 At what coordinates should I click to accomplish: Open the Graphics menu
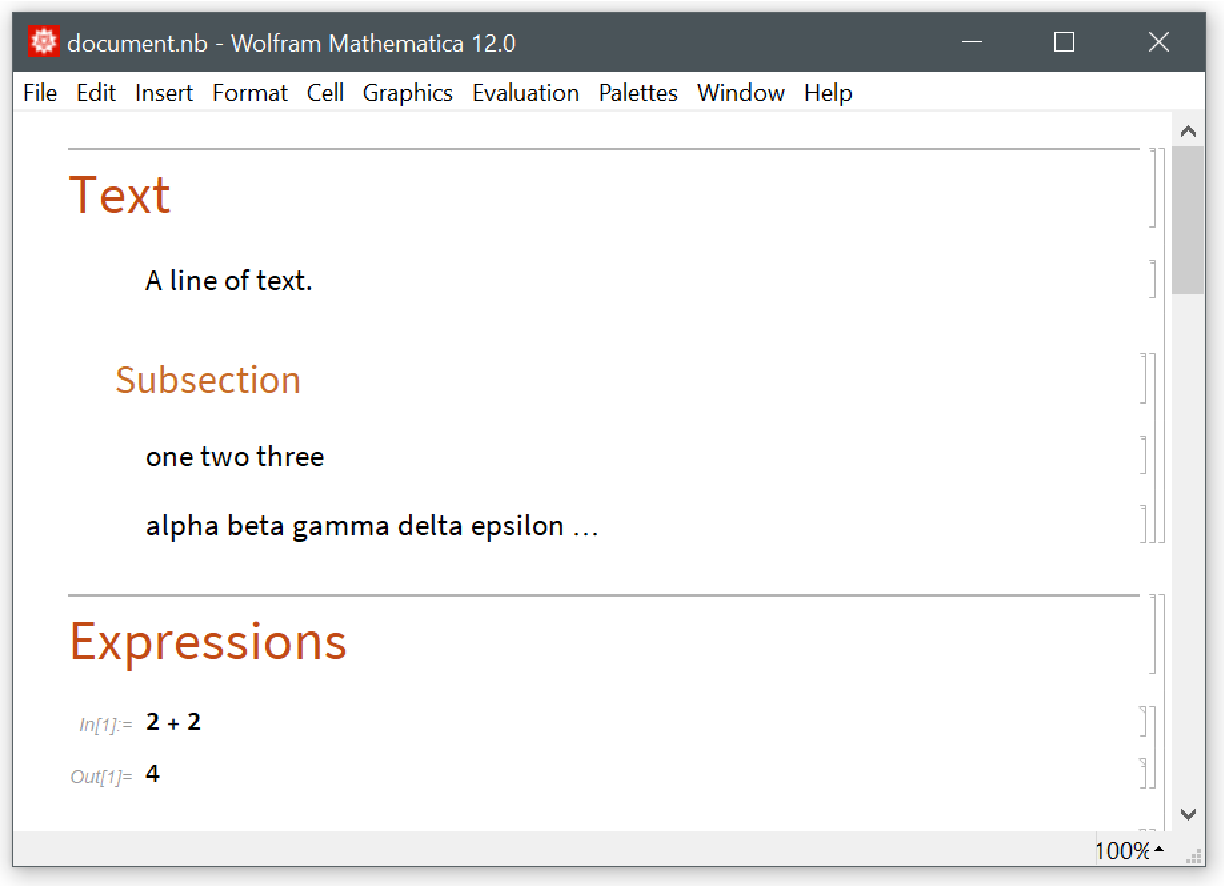pyautogui.click(x=407, y=93)
